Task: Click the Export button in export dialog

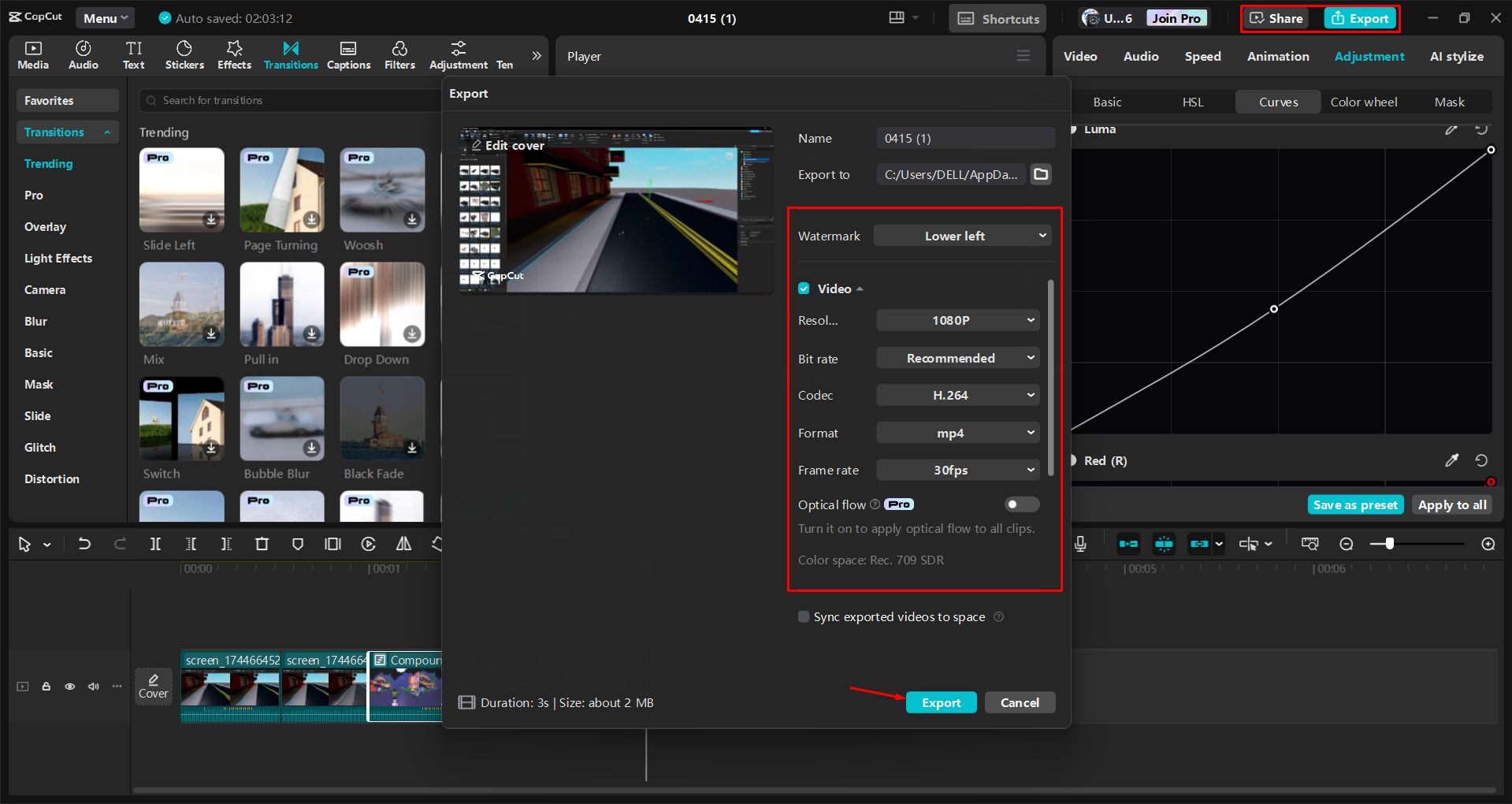Action: click(941, 702)
